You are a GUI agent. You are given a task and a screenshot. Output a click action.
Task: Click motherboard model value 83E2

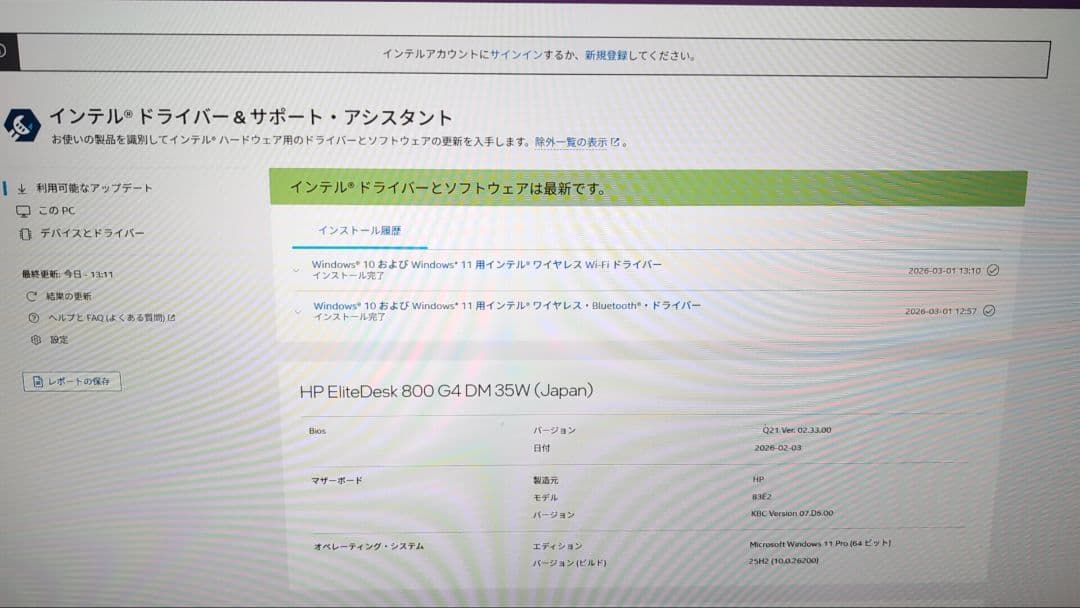click(762, 496)
